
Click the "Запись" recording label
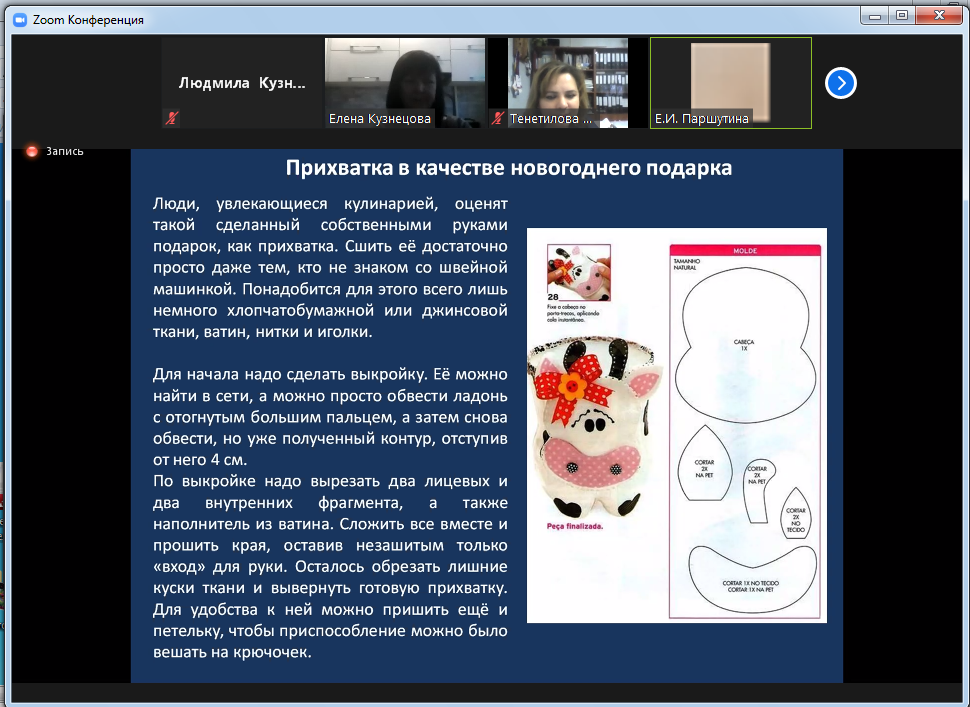pos(65,151)
